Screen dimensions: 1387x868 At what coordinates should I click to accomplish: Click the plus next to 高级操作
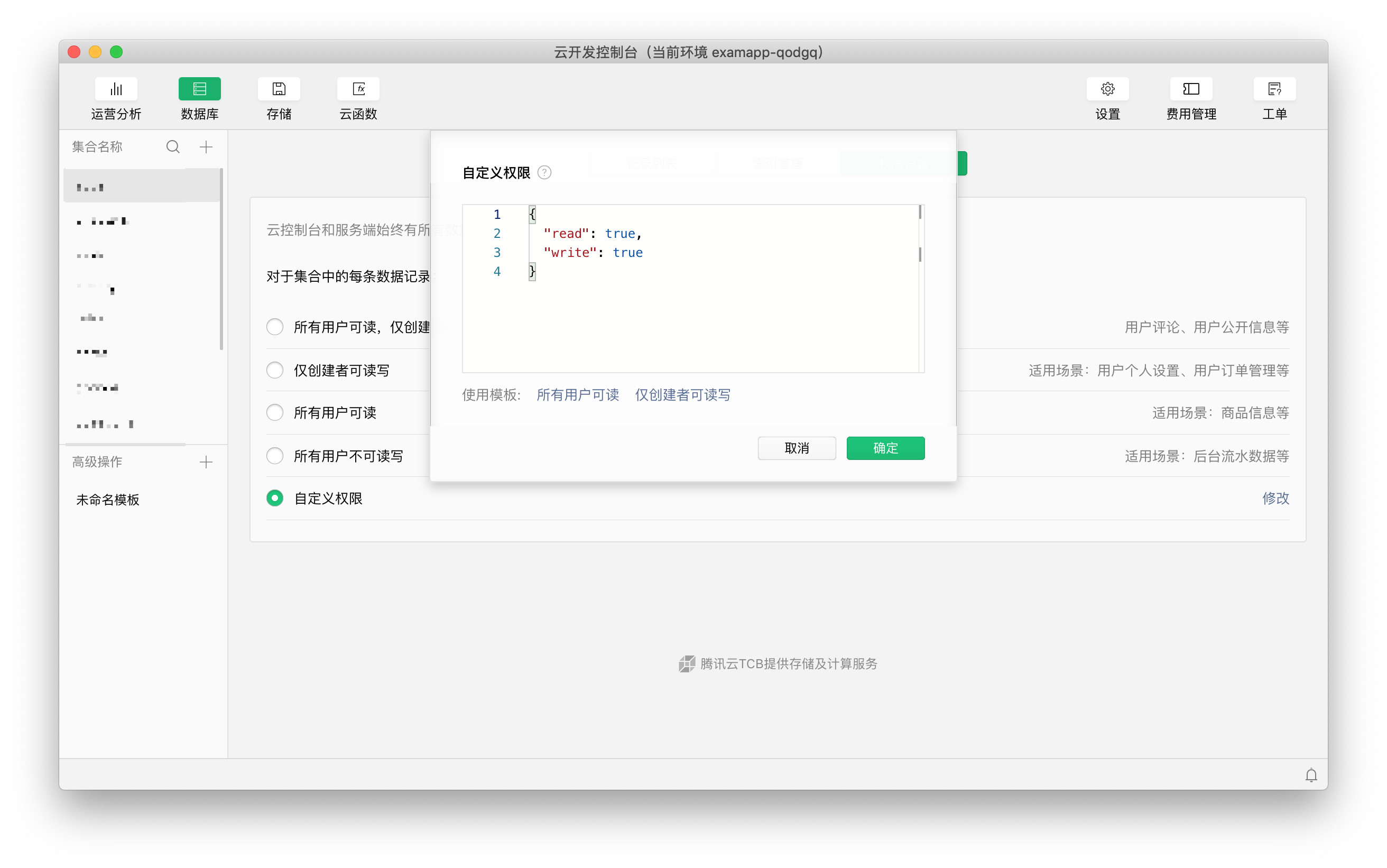point(206,462)
